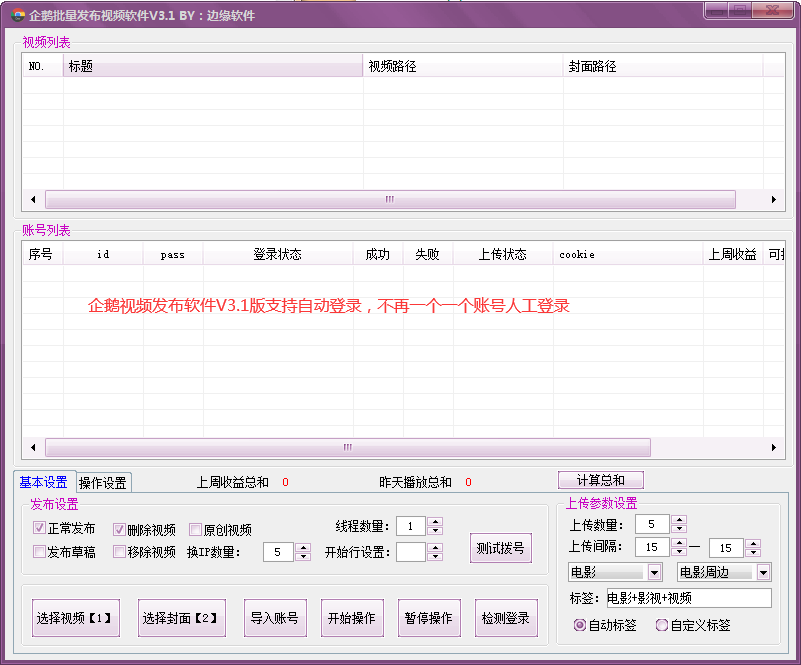Screen dimensions: 801x665
Task: Decrease the second 上传间隔 value
Action: (x=753, y=553)
